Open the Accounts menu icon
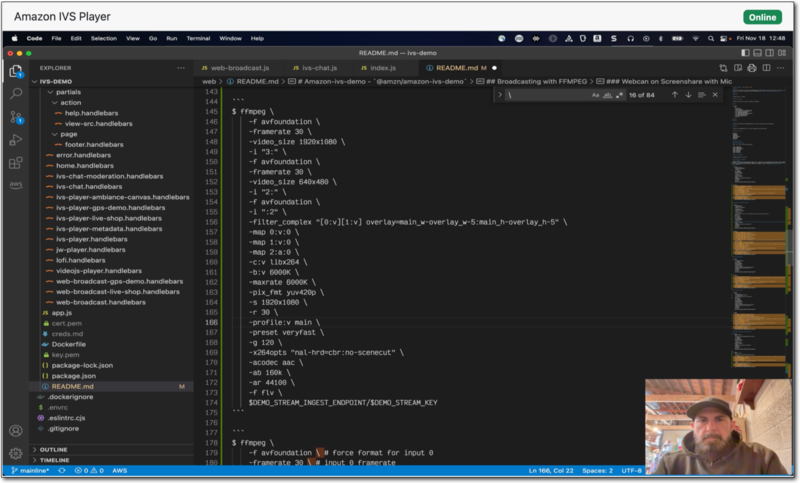 point(16,431)
